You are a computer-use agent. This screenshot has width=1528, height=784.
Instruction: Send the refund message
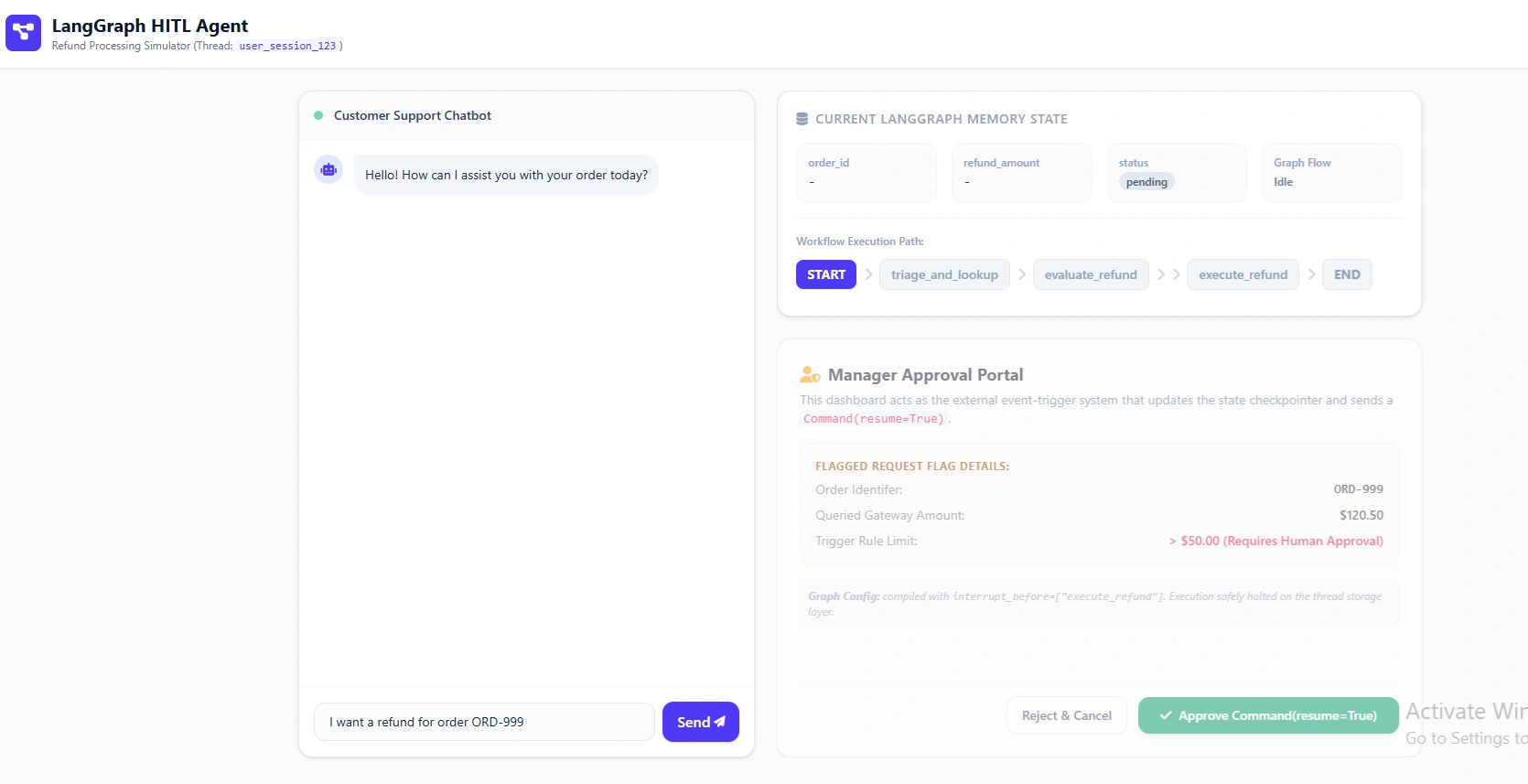701,722
